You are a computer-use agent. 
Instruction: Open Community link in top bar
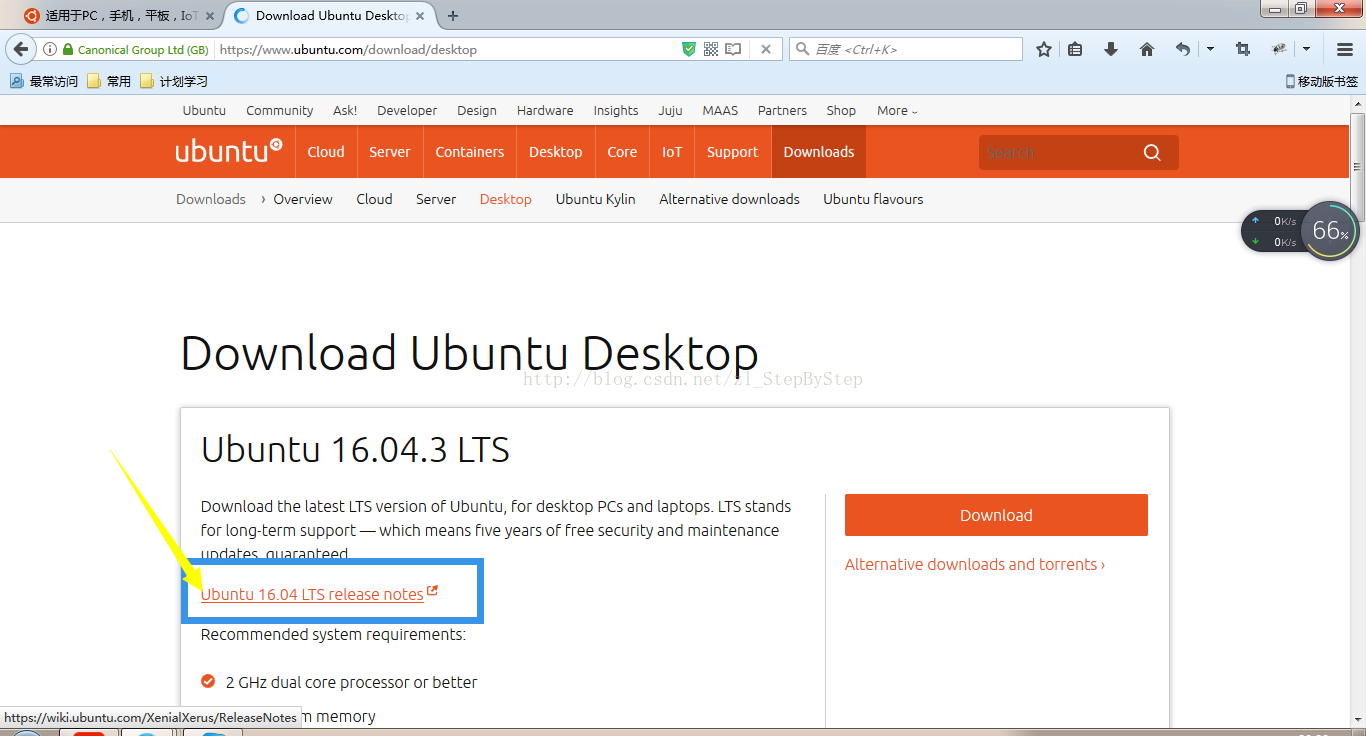(280, 111)
